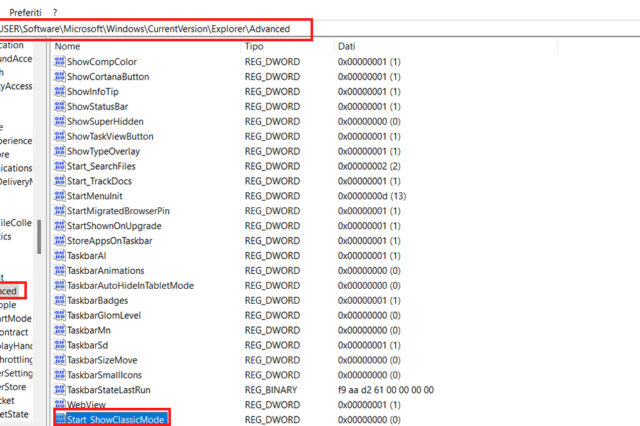Click the TaskbarAnimations value icon
The height and width of the screenshot is (426, 640).
click(60, 270)
